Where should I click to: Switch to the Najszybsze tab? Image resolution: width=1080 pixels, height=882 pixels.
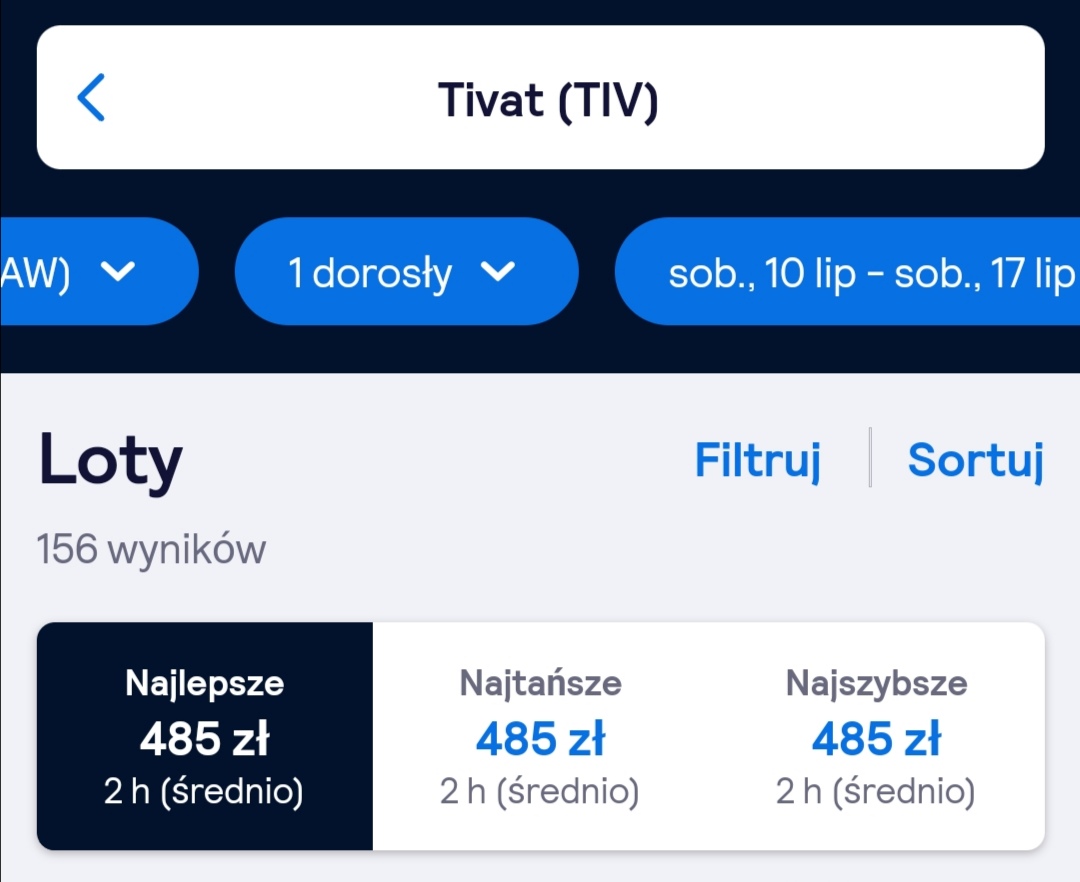(877, 736)
